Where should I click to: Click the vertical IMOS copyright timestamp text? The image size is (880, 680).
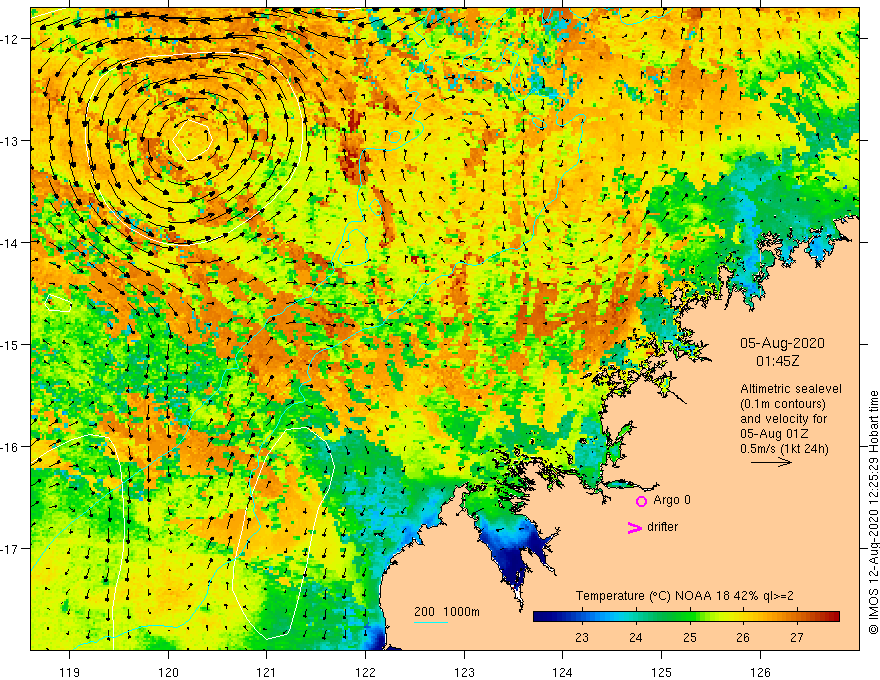873,512
